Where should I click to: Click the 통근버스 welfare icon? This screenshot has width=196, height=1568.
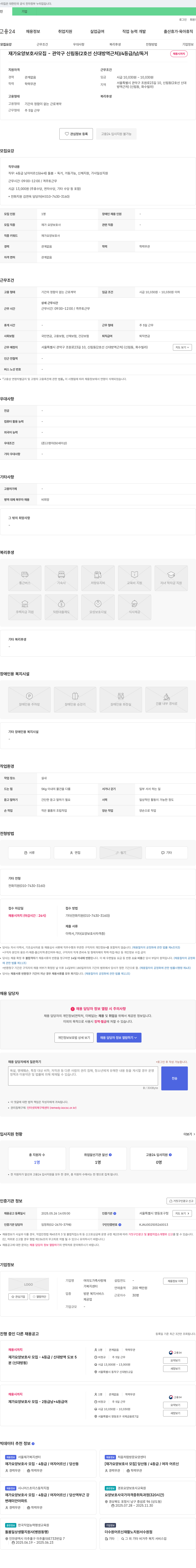tap(25, 578)
